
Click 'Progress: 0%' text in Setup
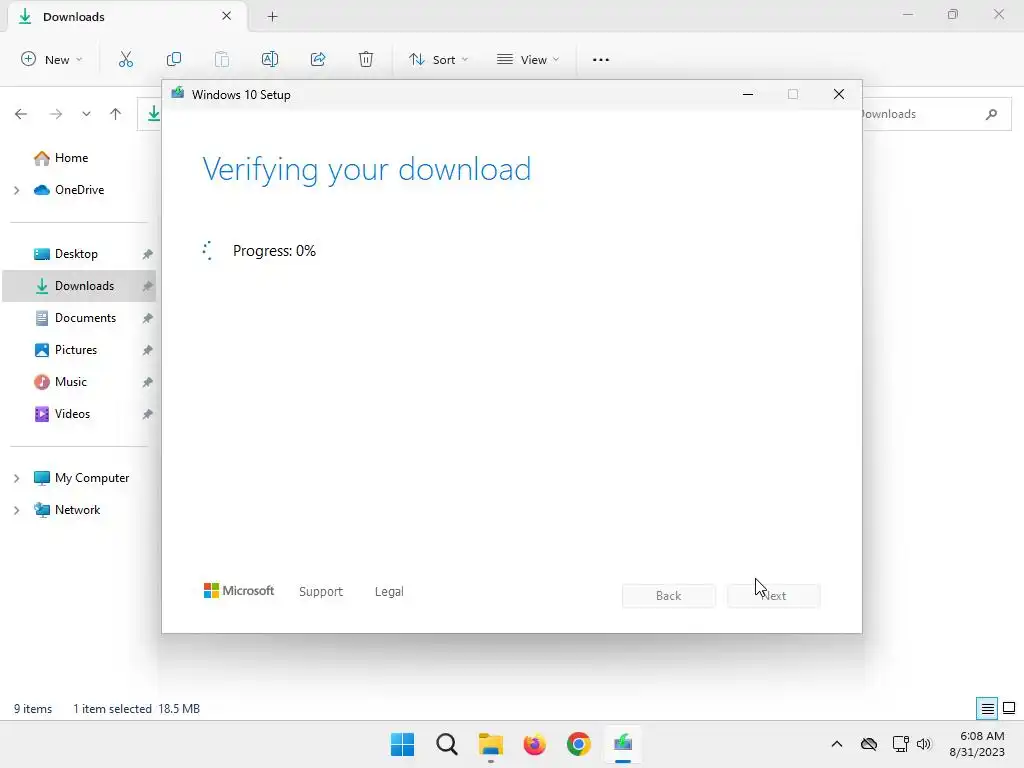click(x=274, y=251)
